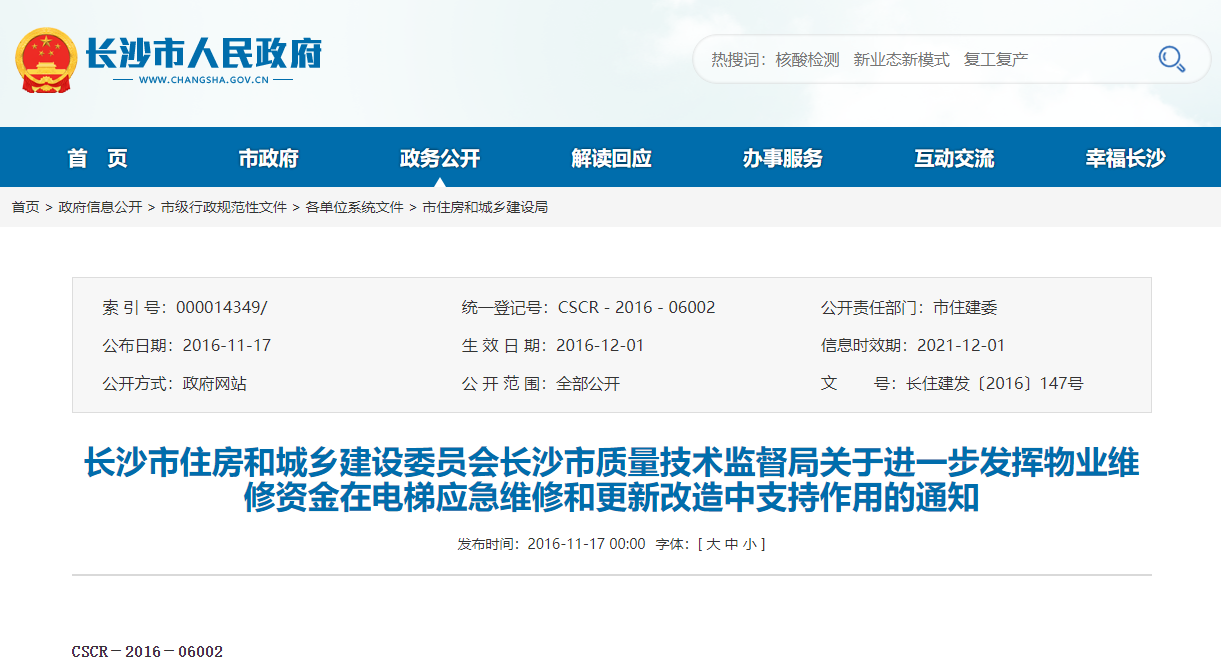
Task: Open 市级行政规范性文件 breadcrumb link
Action: 224,207
